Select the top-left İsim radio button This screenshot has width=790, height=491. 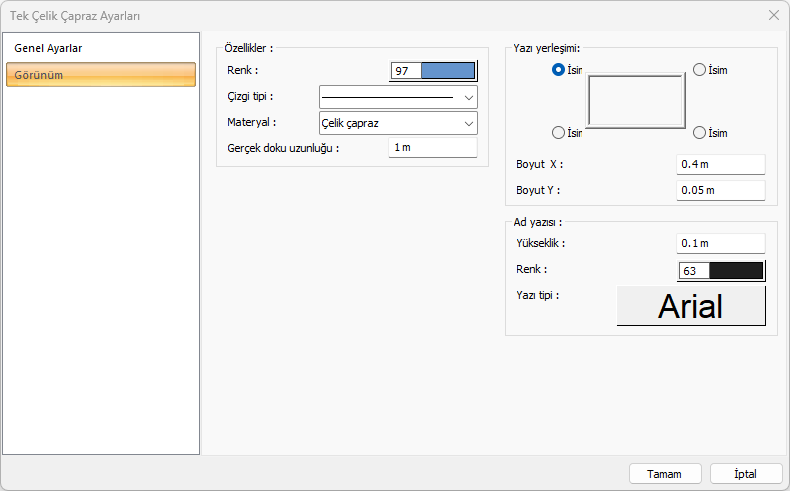(559, 70)
